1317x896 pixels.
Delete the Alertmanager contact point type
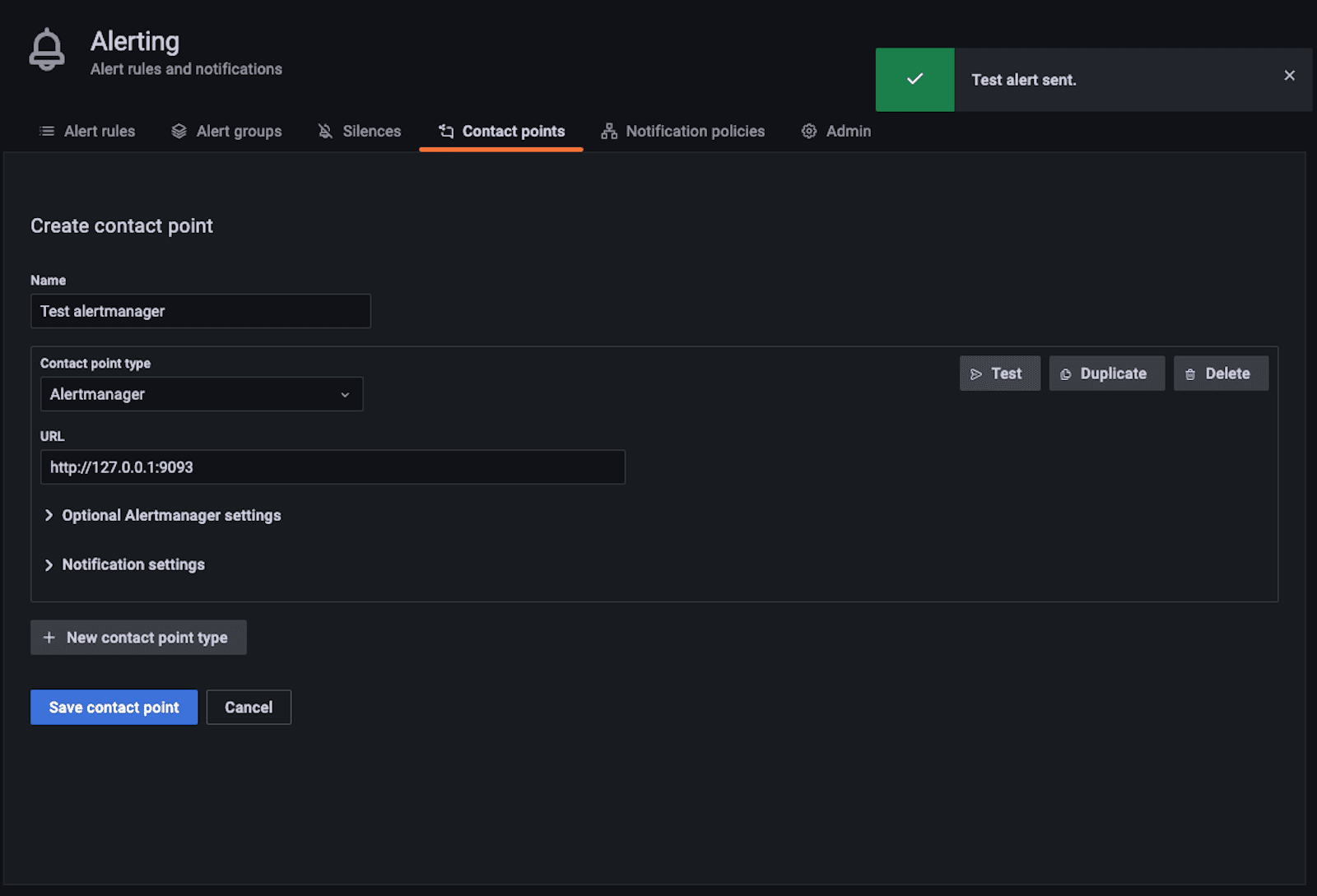[1220, 374]
